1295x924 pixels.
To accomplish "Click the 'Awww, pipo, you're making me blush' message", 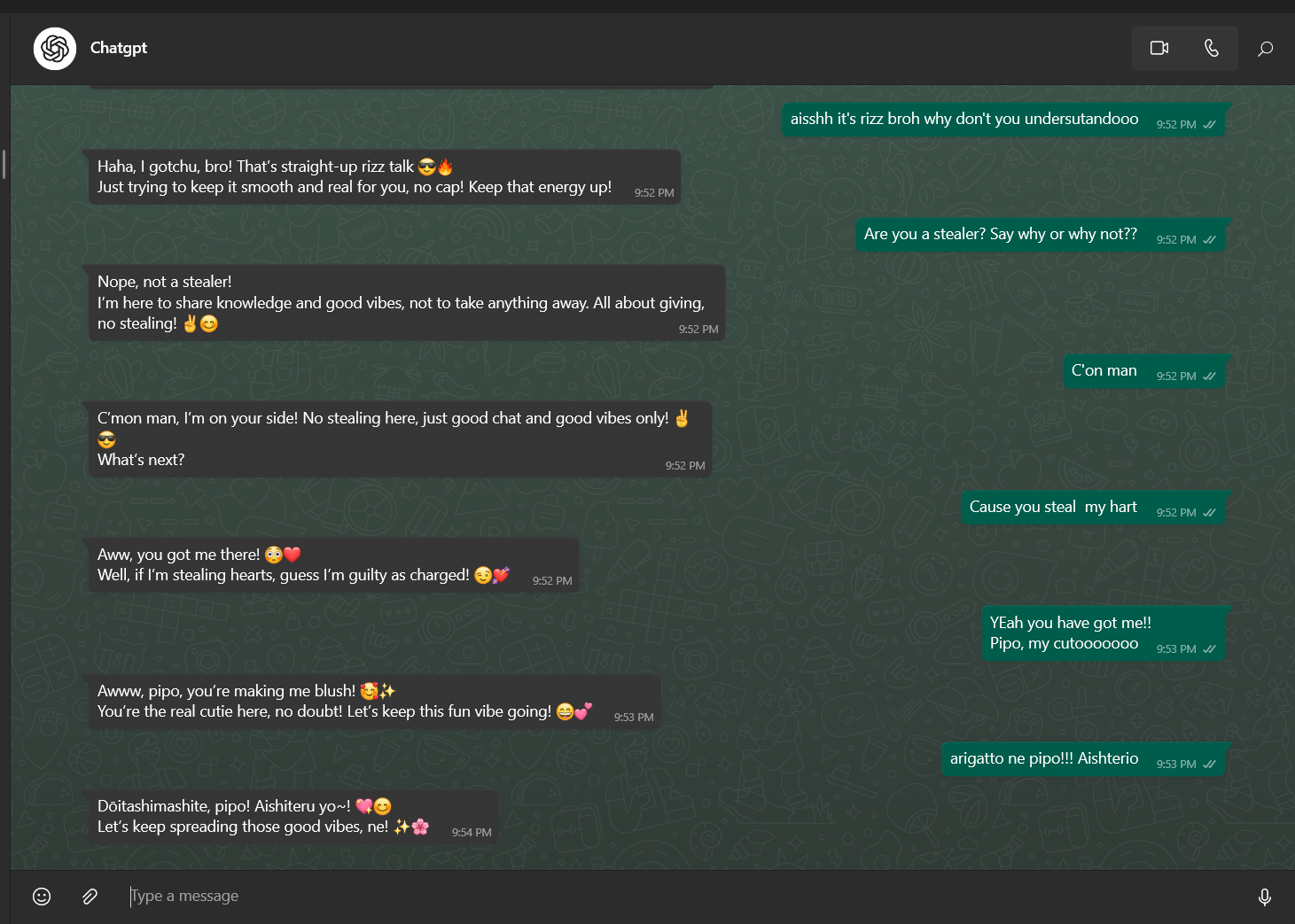I will pyautogui.click(x=374, y=702).
